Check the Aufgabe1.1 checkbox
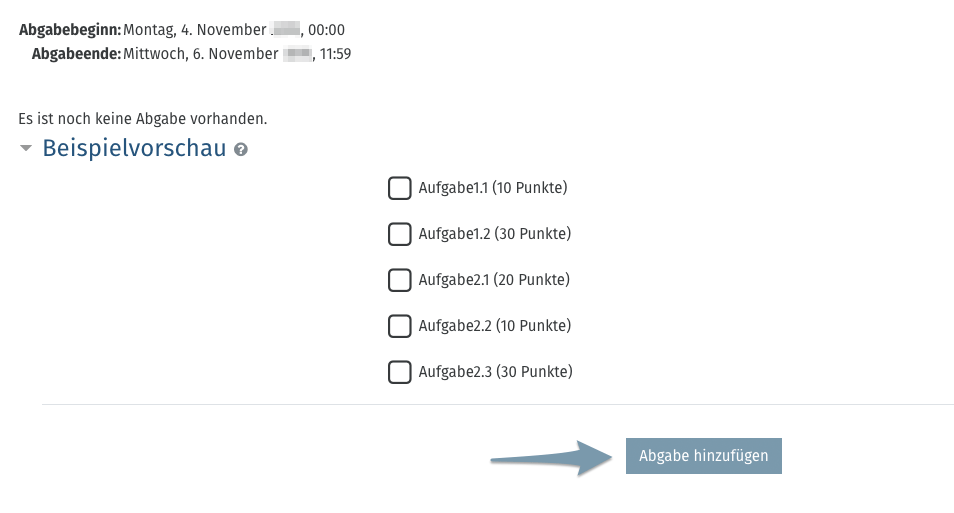This screenshot has width=954, height=513. coord(399,188)
